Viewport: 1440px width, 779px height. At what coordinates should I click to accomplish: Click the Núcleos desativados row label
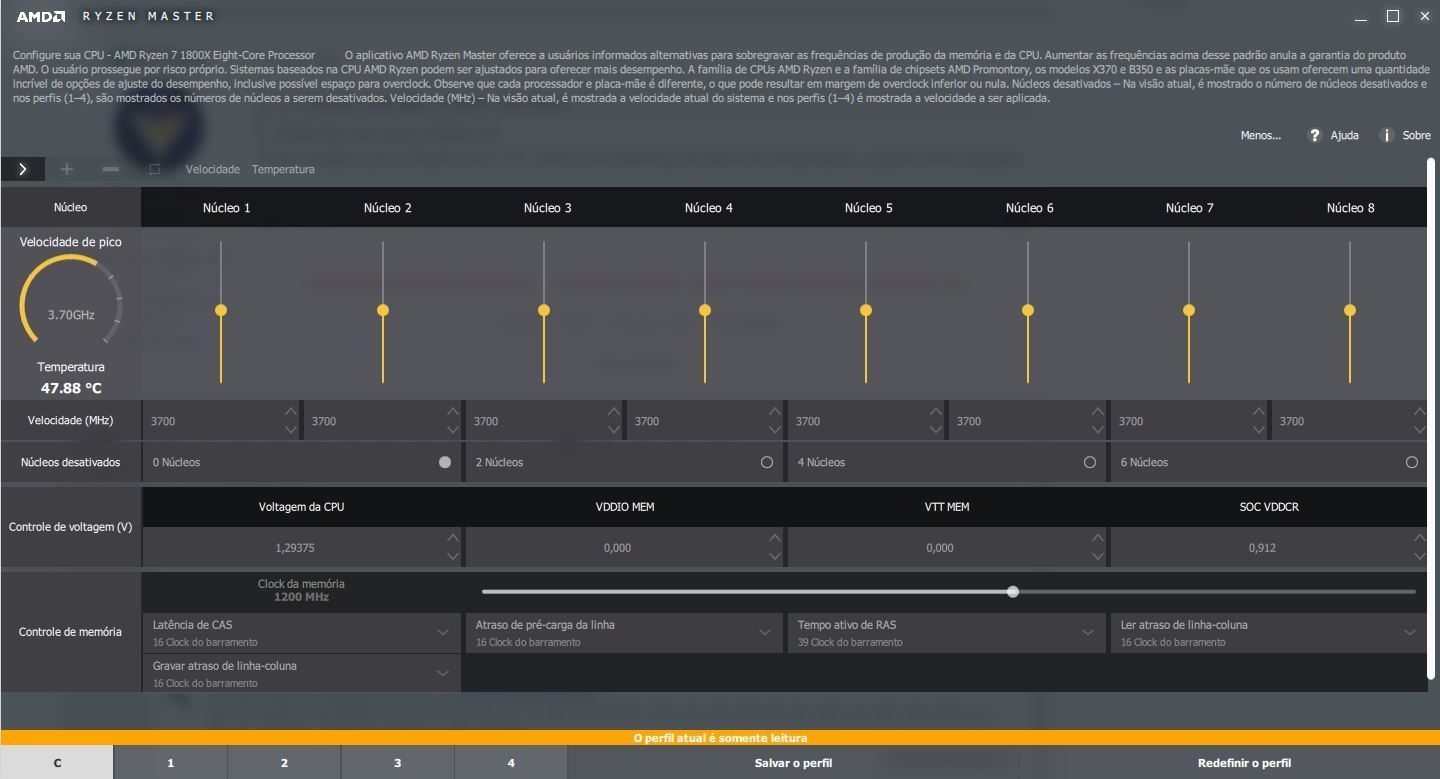[x=70, y=462]
